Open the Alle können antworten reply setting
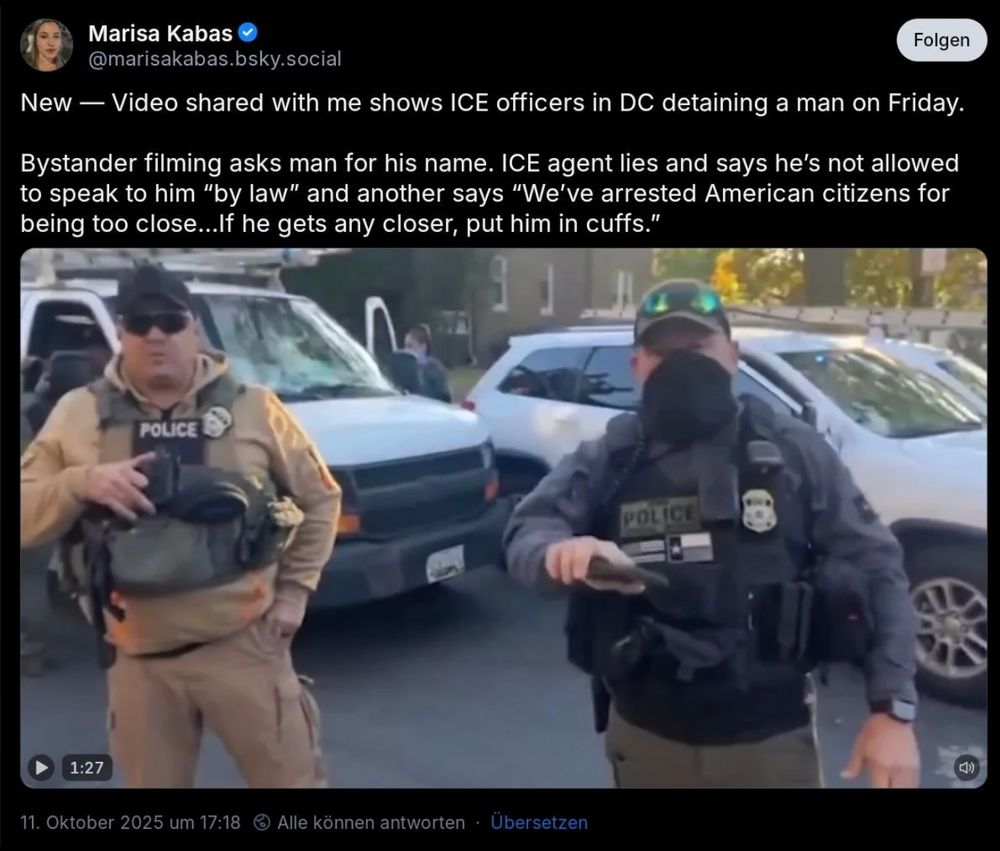Image resolution: width=1000 pixels, height=851 pixels. [371, 822]
